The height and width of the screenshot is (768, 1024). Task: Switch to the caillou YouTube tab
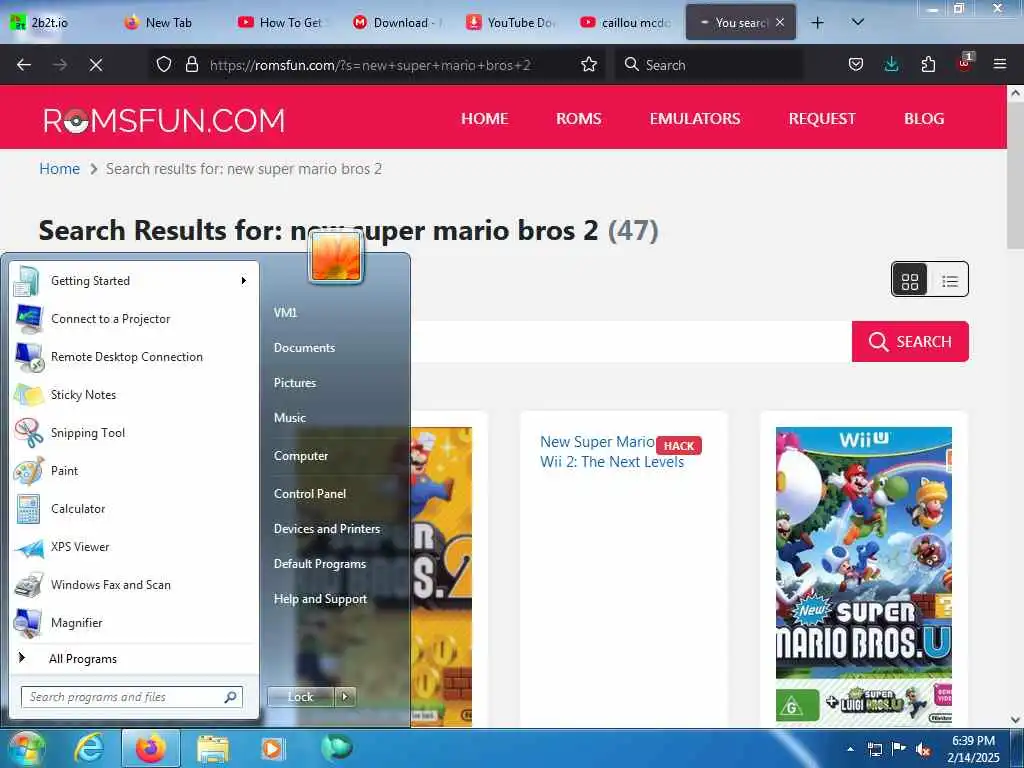(x=626, y=23)
